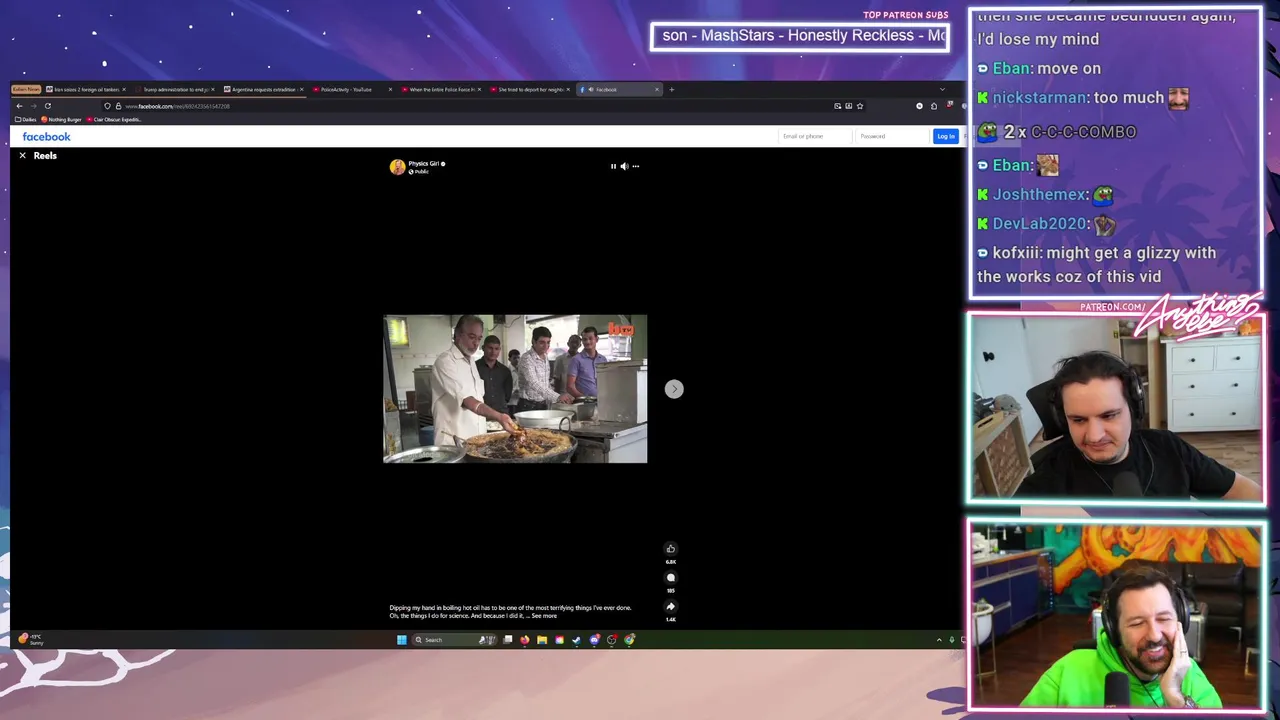The width and height of the screenshot is (1280, 720).
Task: Open Task View on the taskbar
Action: click(x=507, y=640)
